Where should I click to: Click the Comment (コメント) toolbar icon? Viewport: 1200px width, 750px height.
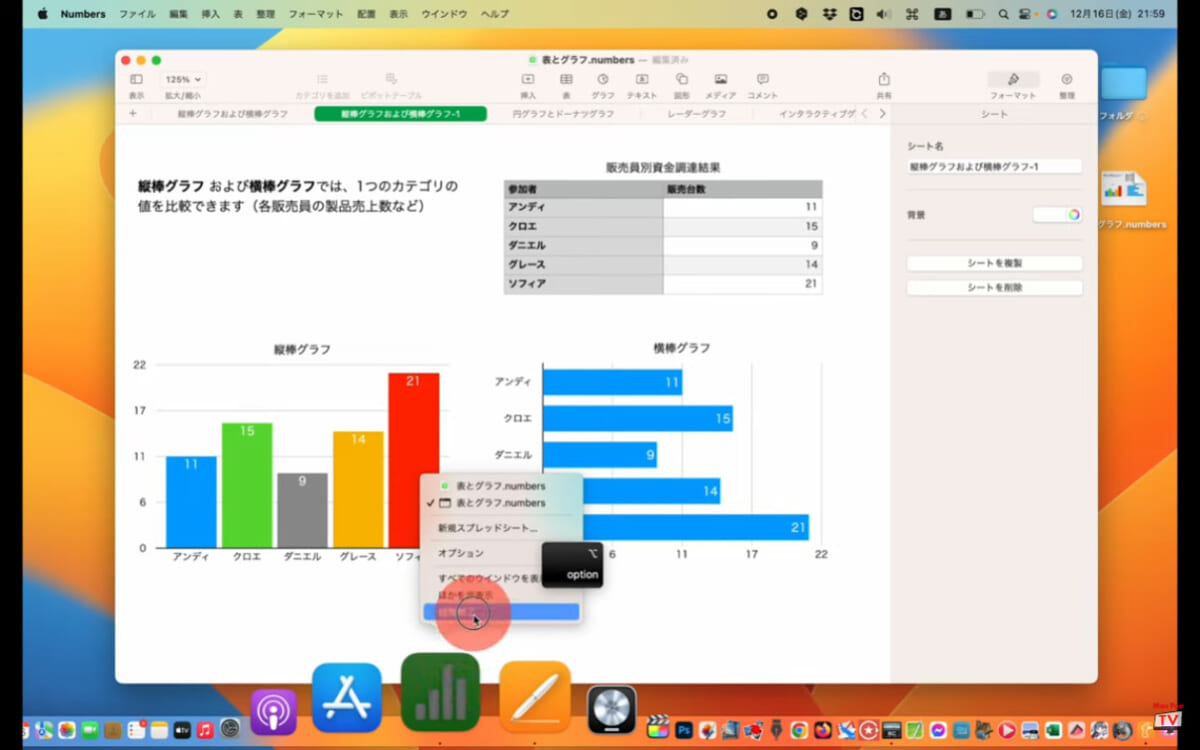(763, 79)
